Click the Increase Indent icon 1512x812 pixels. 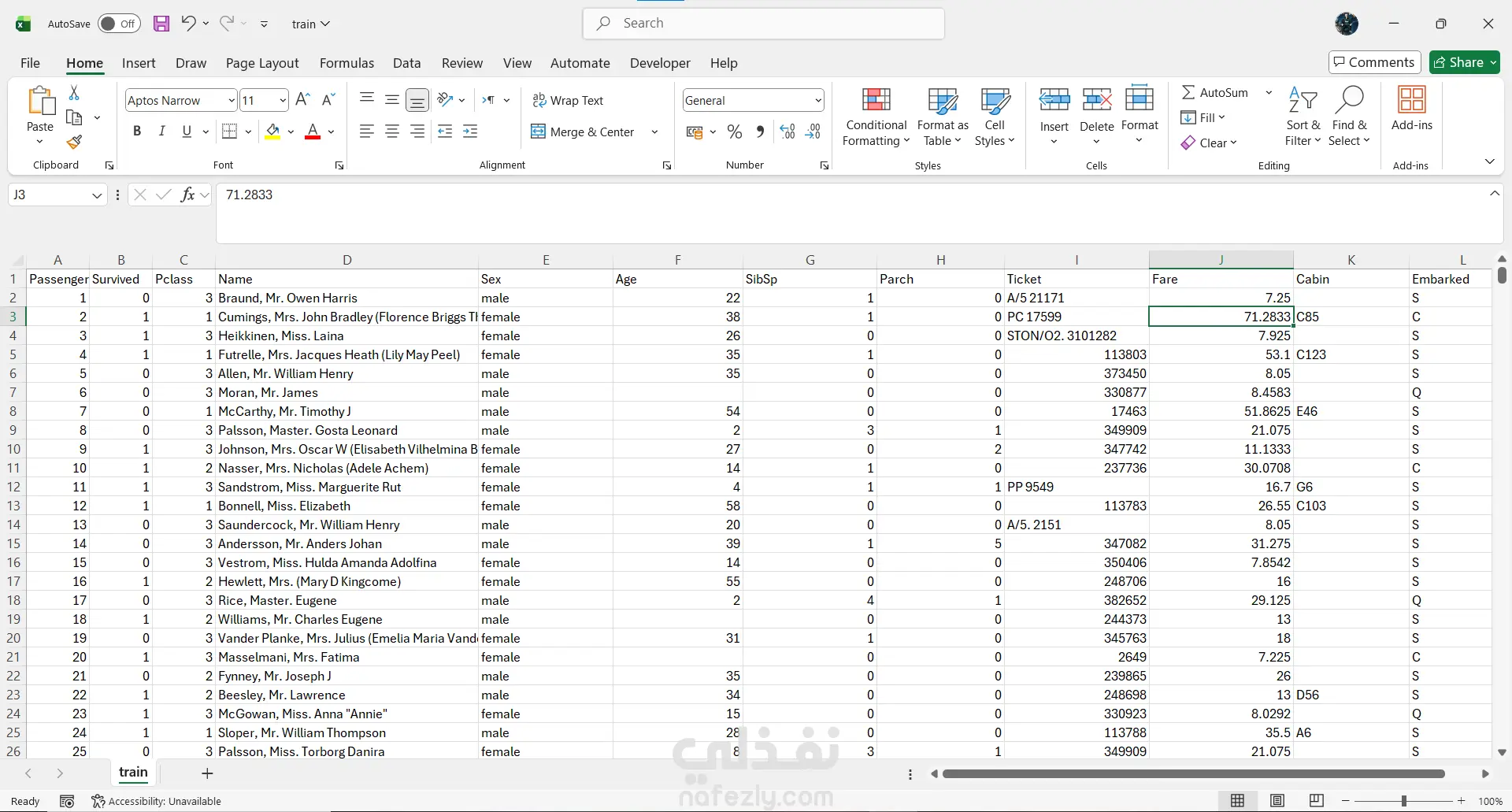pyautogui.click(x=471, y=132)
